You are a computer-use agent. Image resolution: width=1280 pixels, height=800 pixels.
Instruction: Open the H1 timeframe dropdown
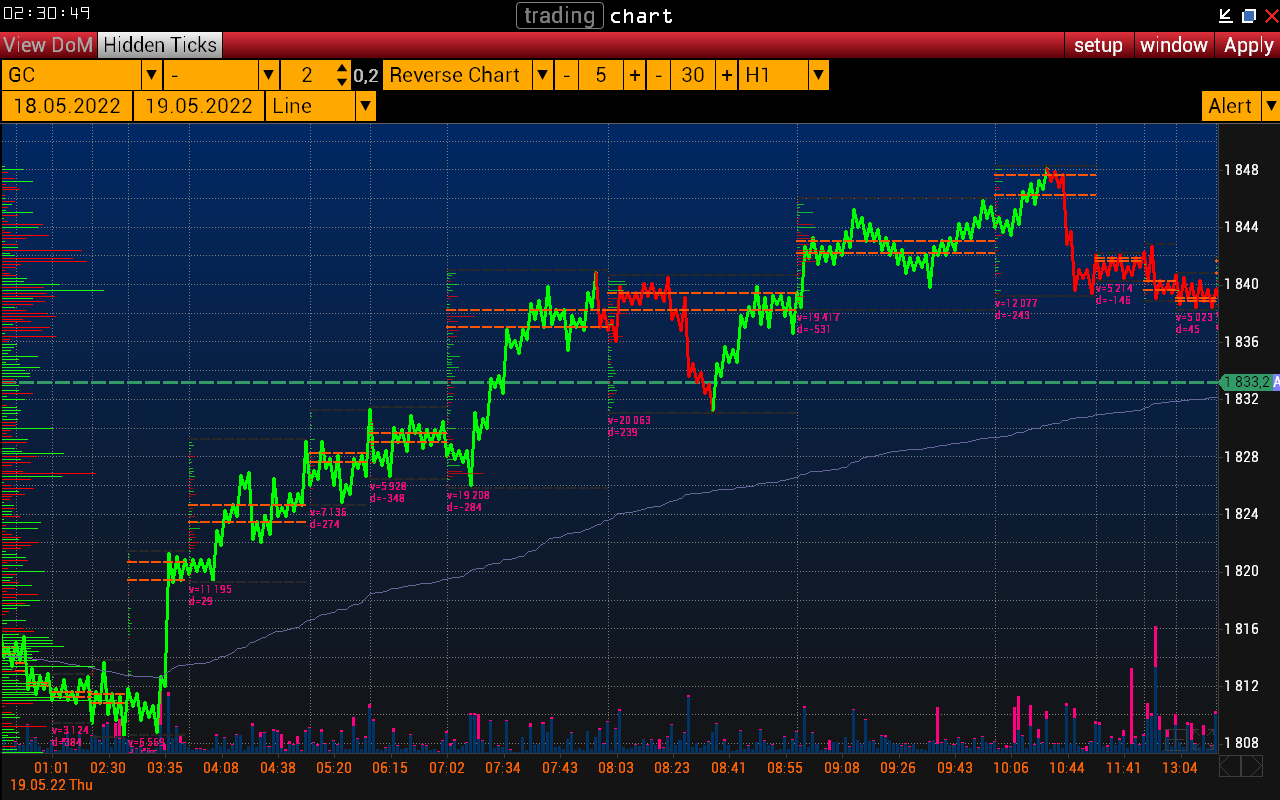click(818, 75)
